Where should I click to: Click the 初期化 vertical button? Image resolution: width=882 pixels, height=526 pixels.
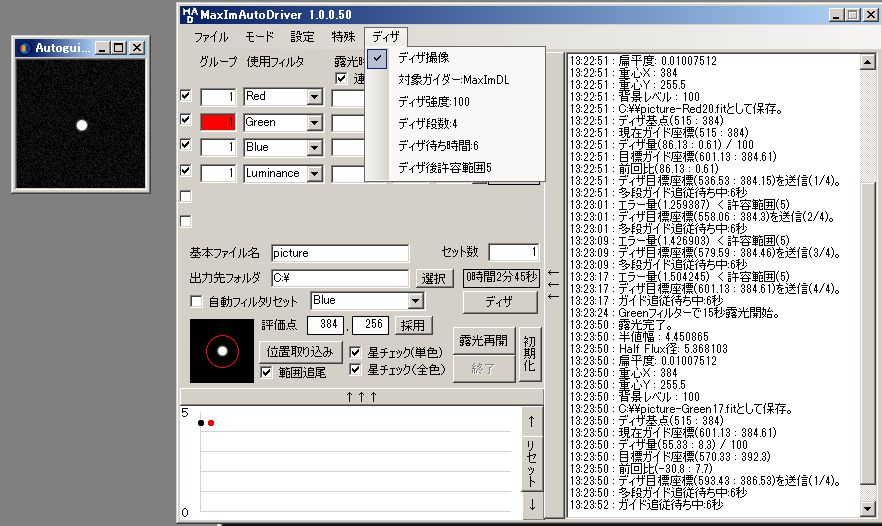click(x=529, y=354)
